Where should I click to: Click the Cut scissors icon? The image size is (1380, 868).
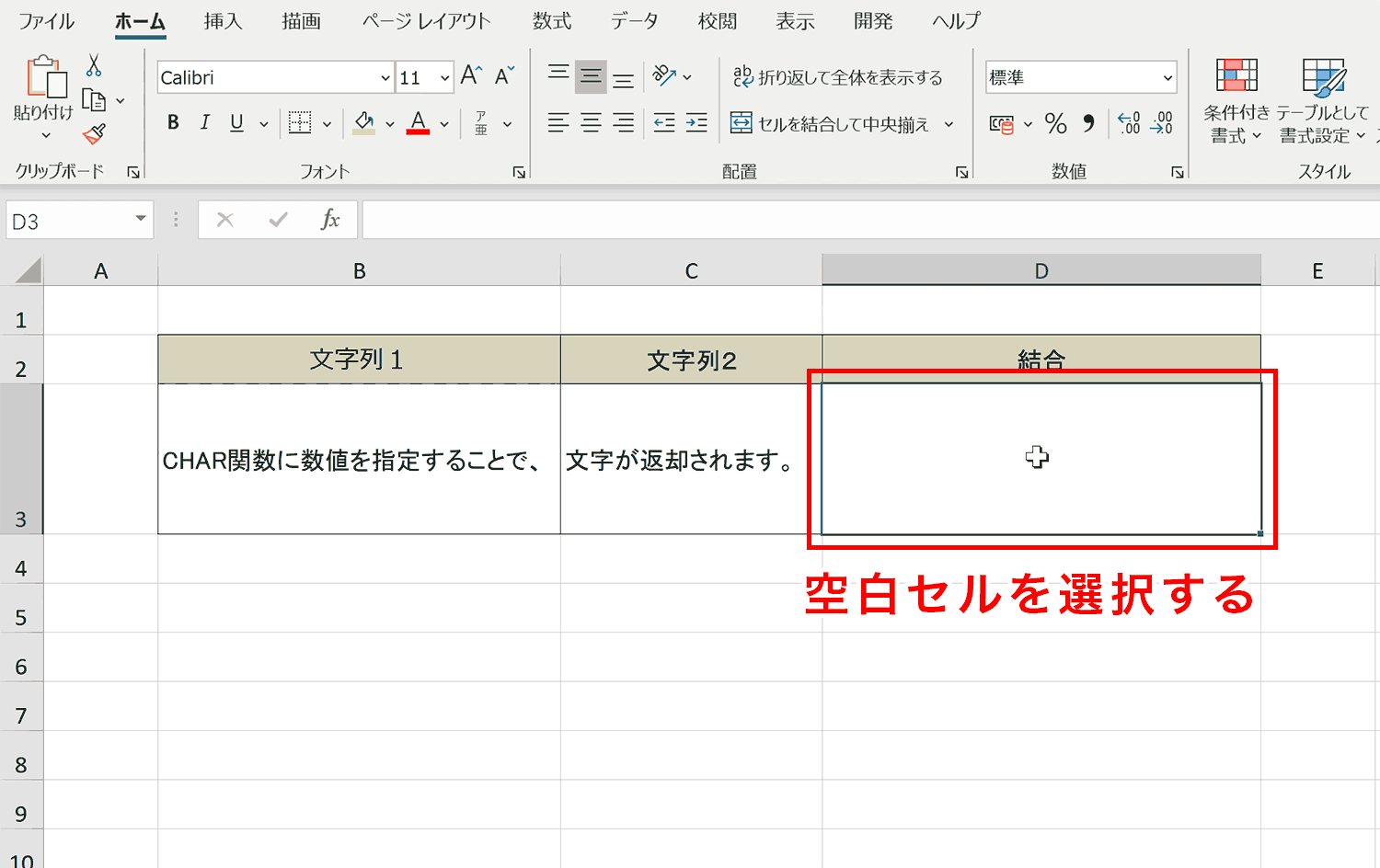(x=94, y=65)
